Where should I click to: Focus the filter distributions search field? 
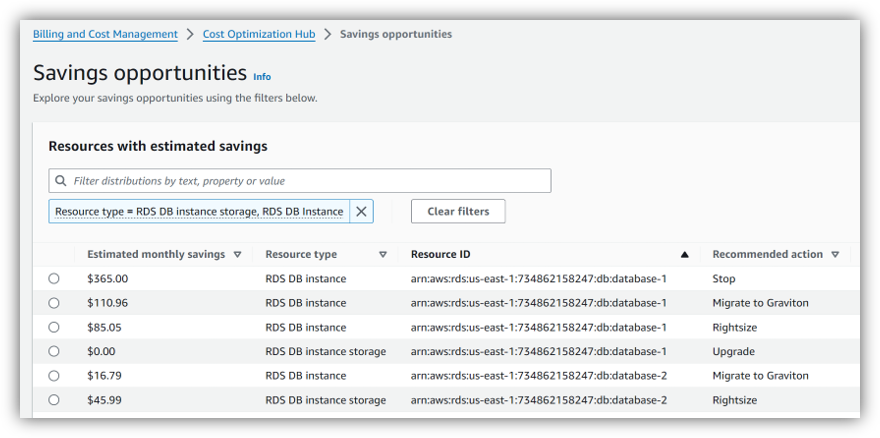pyautogui.click(x=300, y=181)
